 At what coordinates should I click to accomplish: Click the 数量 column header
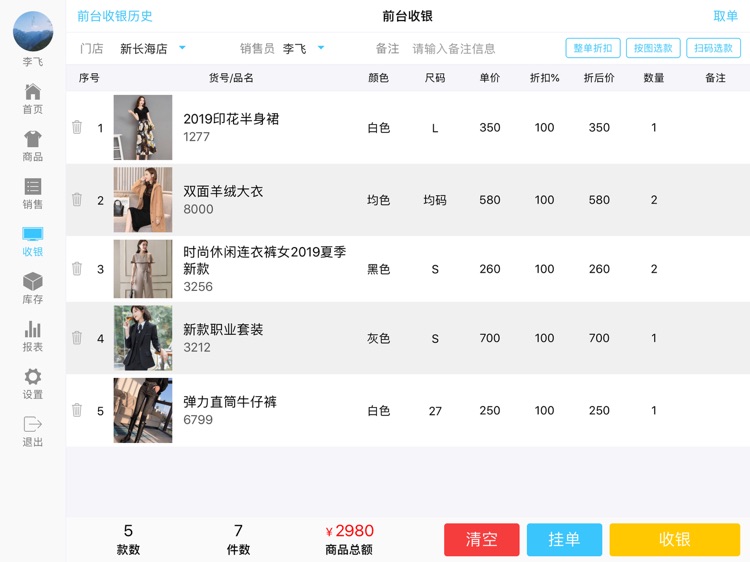653,77
